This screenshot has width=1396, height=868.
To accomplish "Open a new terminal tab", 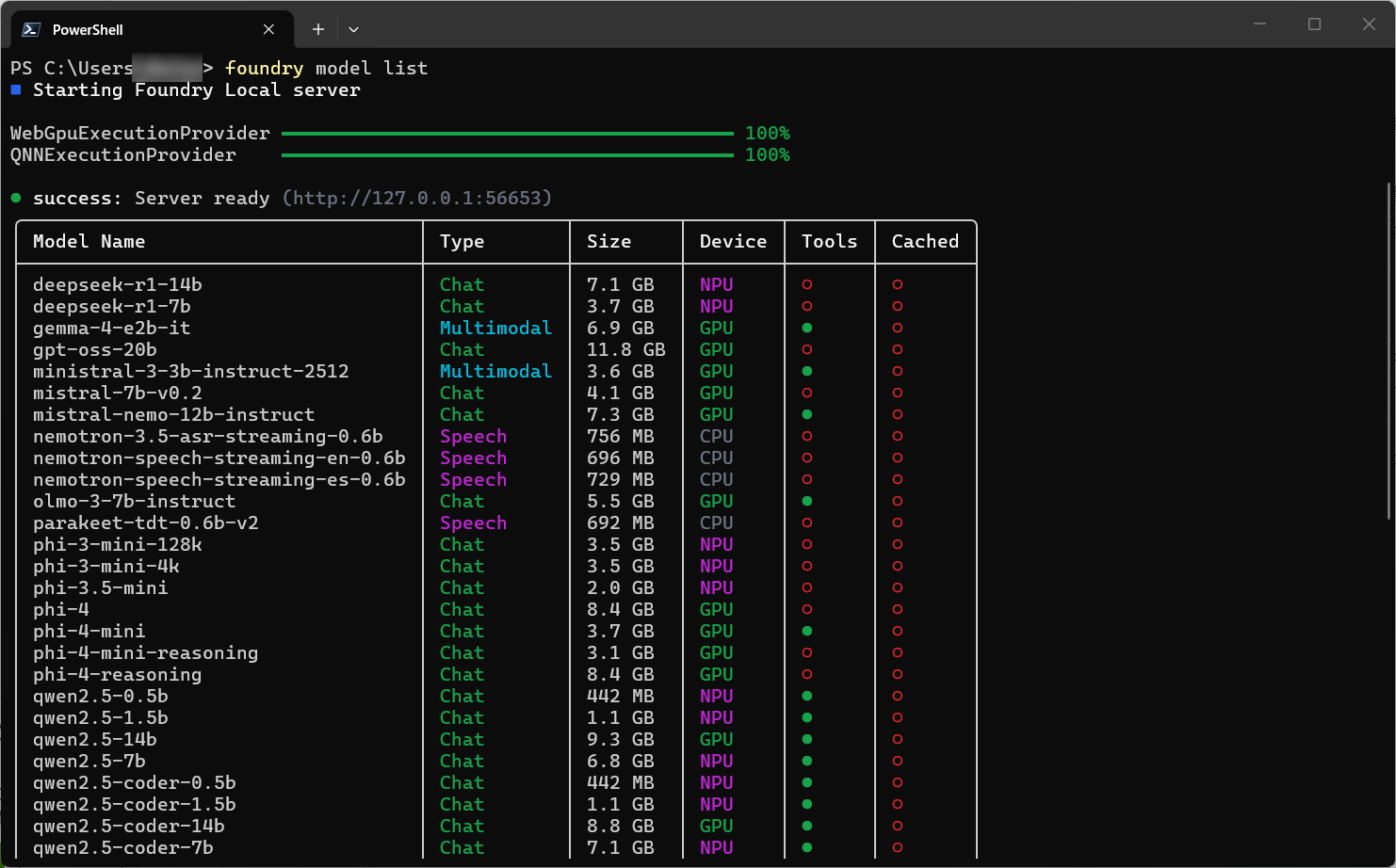I will (x=318, y=29).
